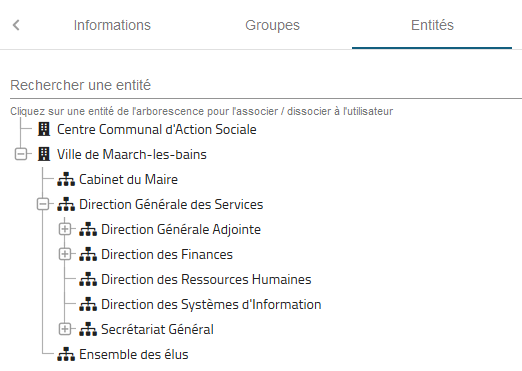Click the back chevron arrow icon
The image size is (522, 371).
tap(16, 25)
